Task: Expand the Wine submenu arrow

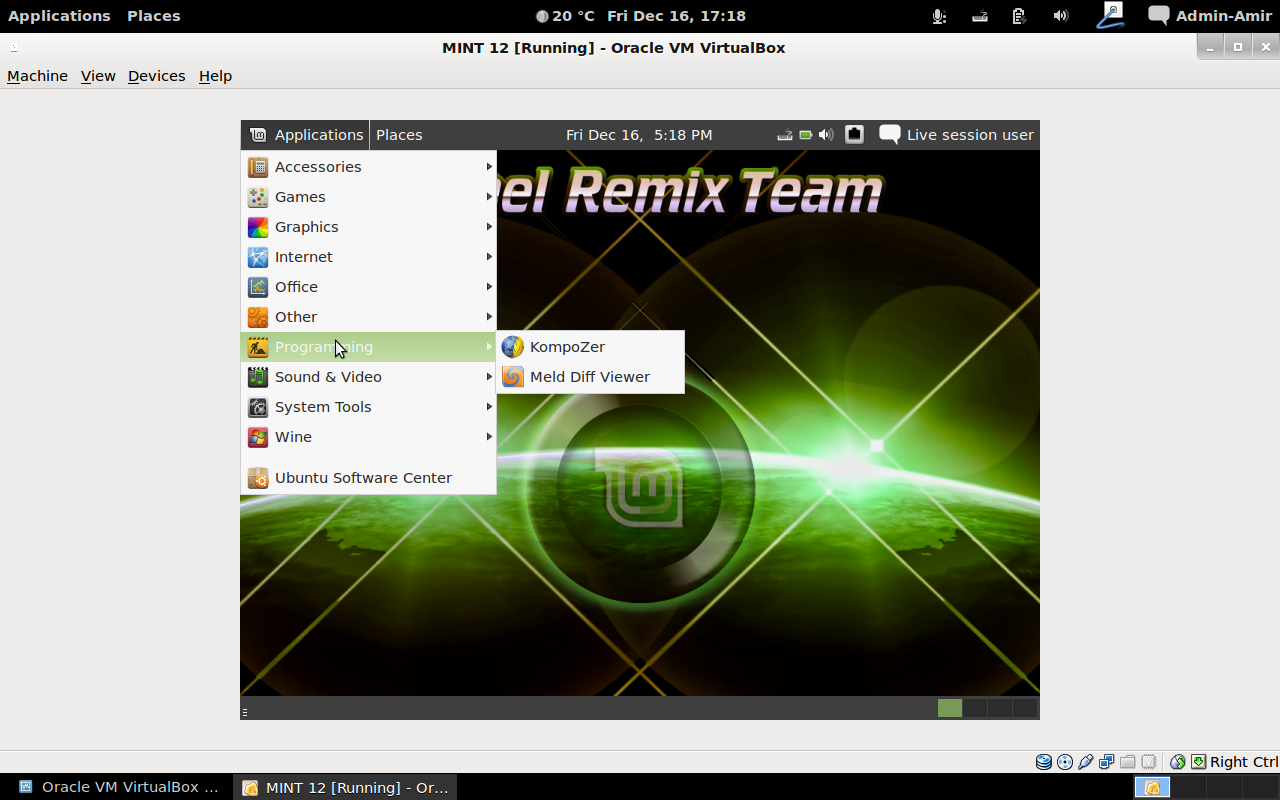Action: (x=489, y=437)
